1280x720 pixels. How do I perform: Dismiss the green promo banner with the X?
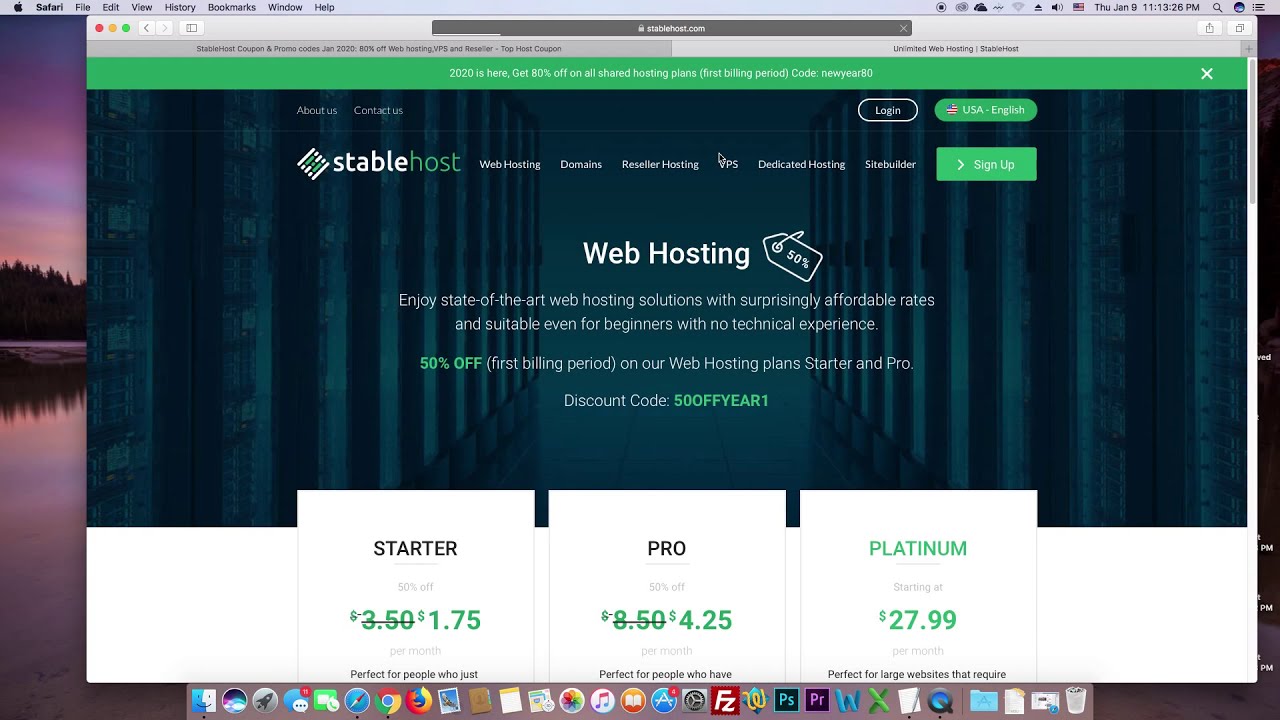click(x=1207, y=74)
